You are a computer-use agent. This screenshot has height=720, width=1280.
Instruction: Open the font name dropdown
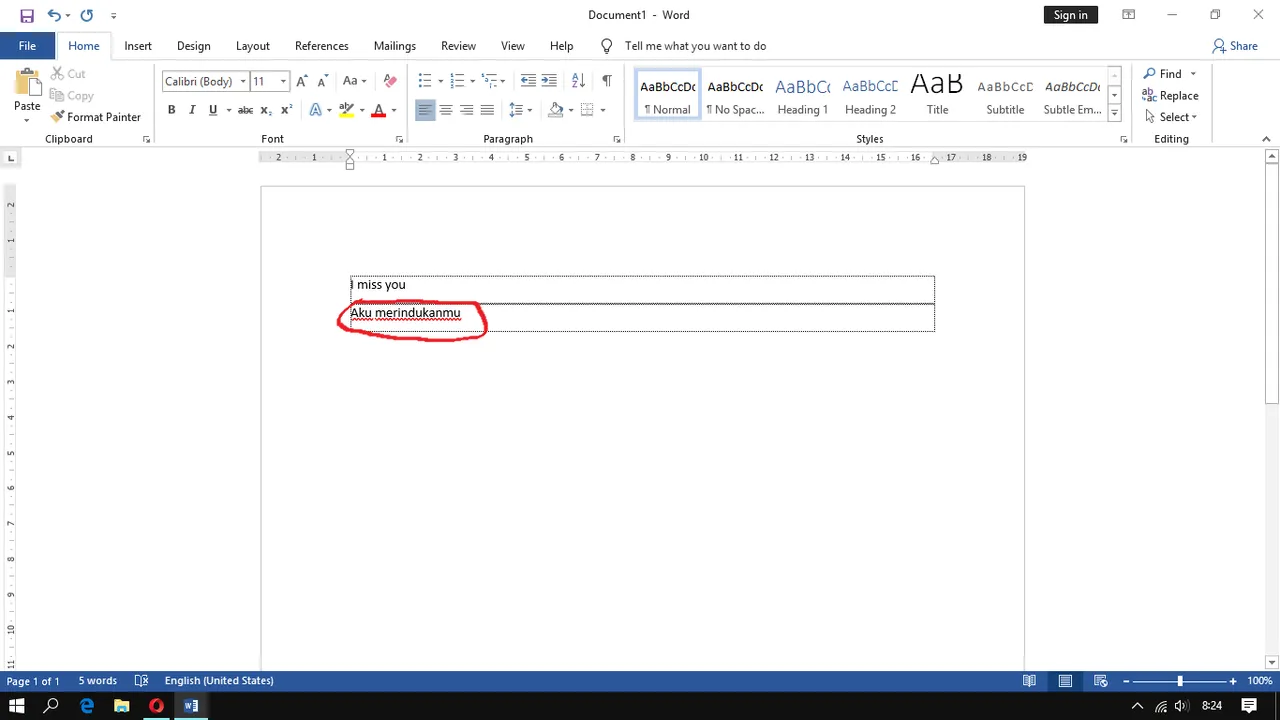coord(243,81)
